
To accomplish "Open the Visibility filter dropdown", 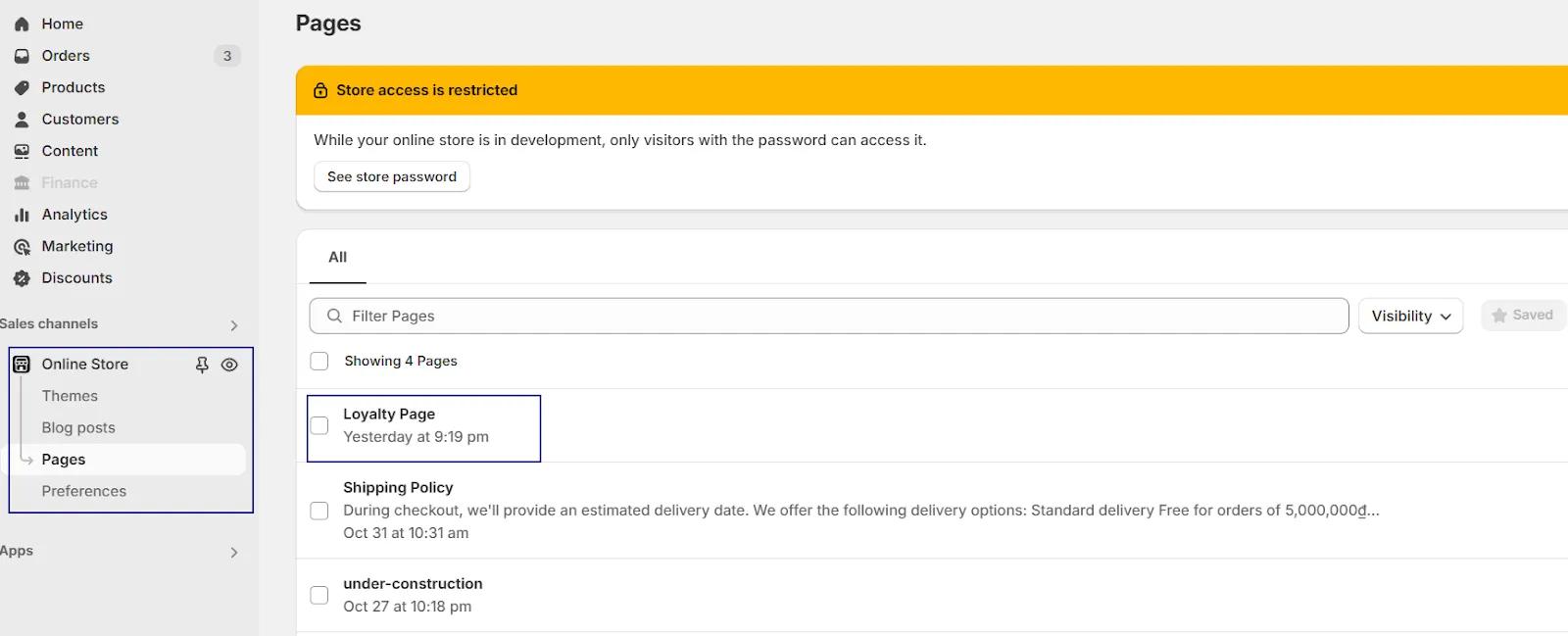I will point(1410,316).
